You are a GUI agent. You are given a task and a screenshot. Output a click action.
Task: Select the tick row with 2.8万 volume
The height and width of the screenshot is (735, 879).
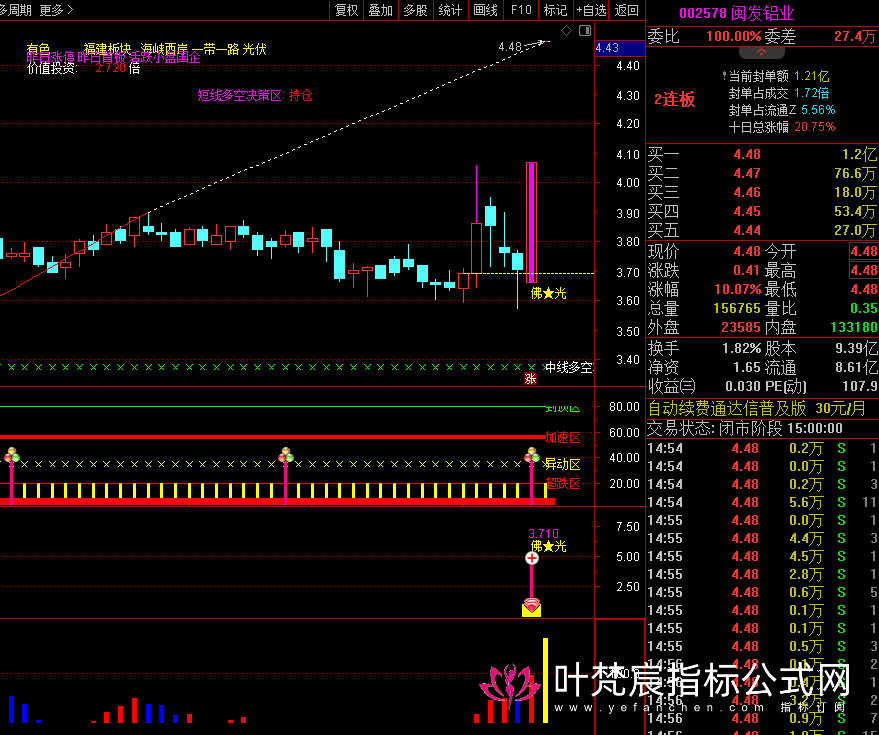click(762, 574)
